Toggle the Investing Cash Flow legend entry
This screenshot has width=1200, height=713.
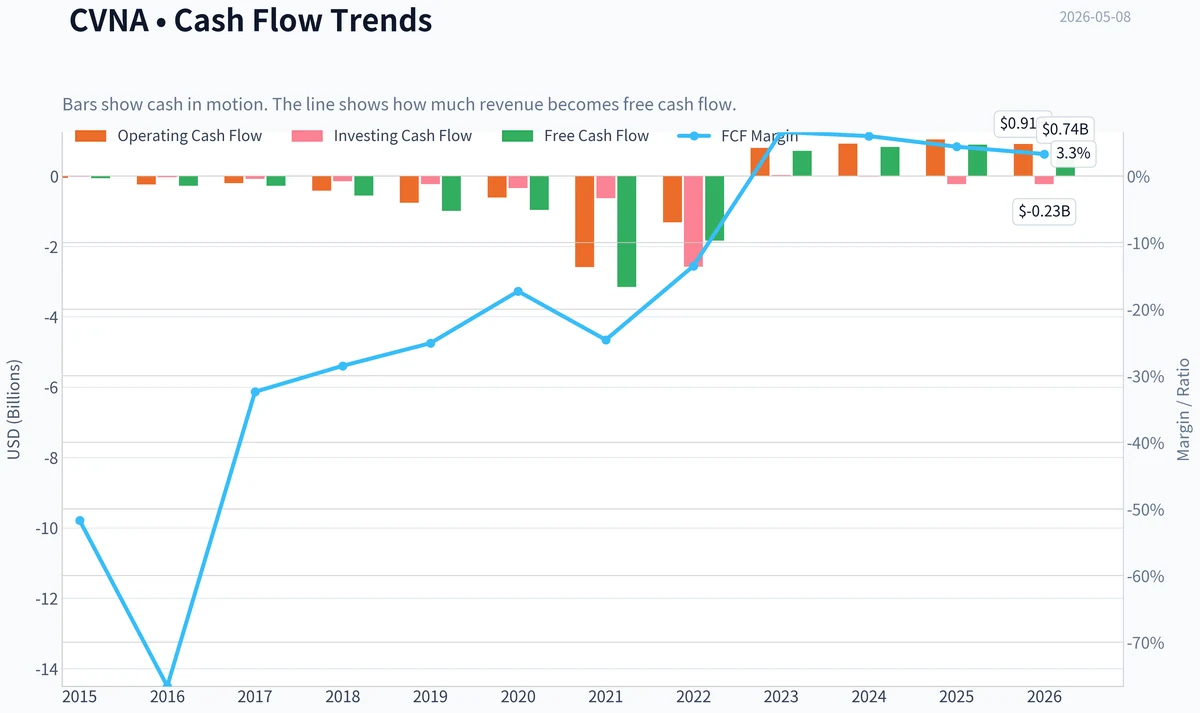pos(381,136)
